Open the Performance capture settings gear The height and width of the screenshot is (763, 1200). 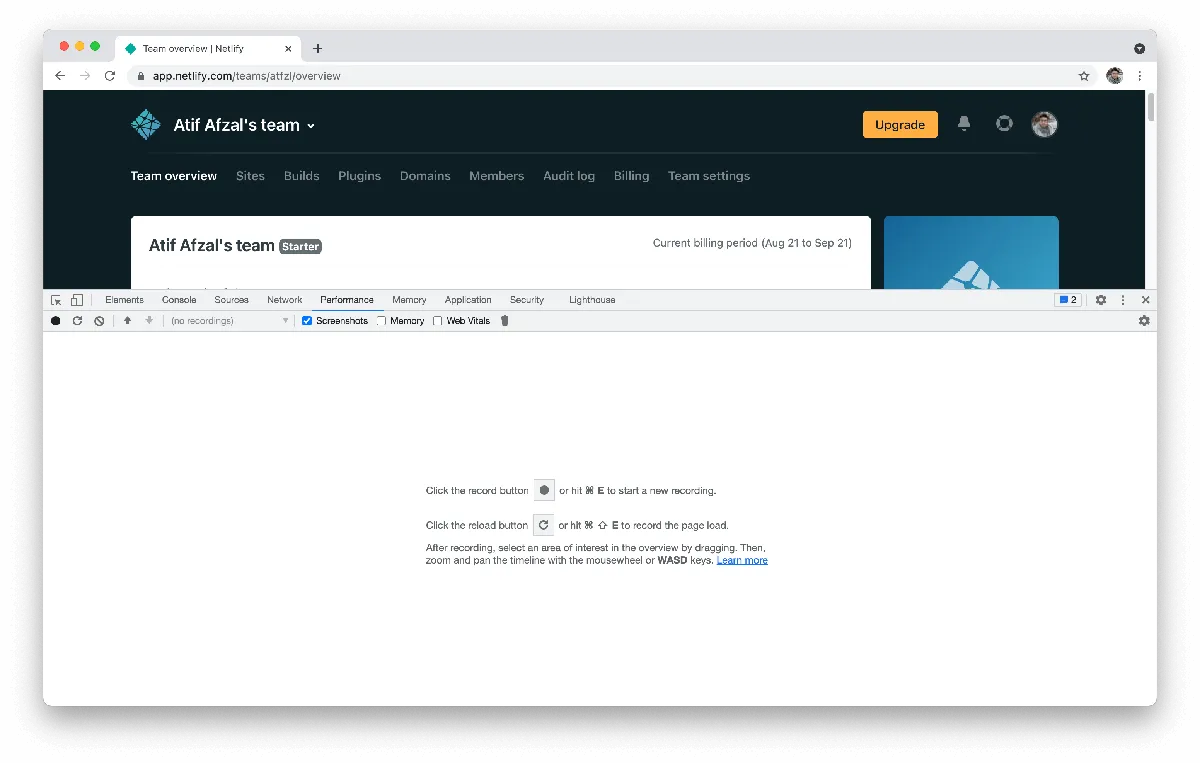click(x=1144, y=321)
